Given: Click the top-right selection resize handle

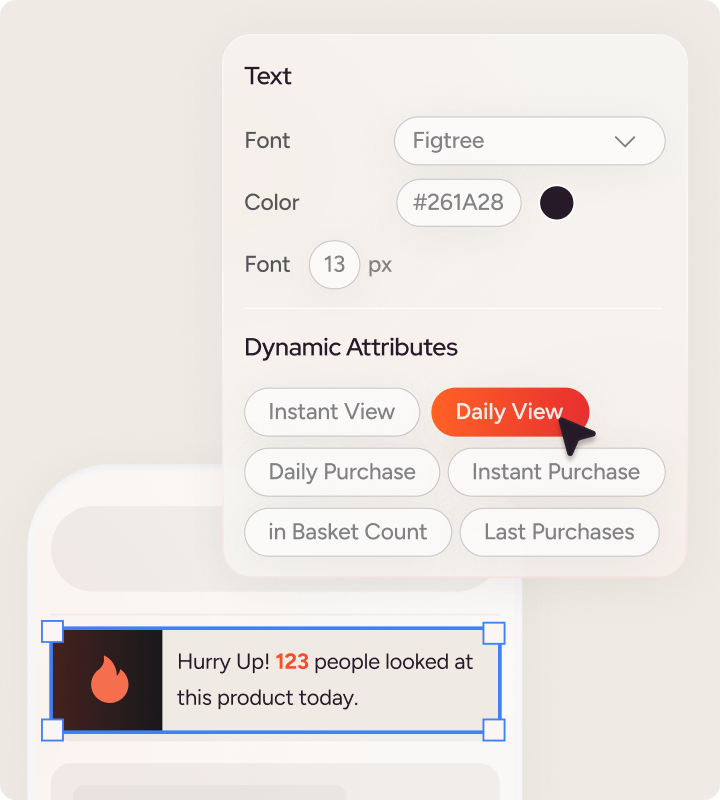Looking at the screenshot, I should coord(494,632).
